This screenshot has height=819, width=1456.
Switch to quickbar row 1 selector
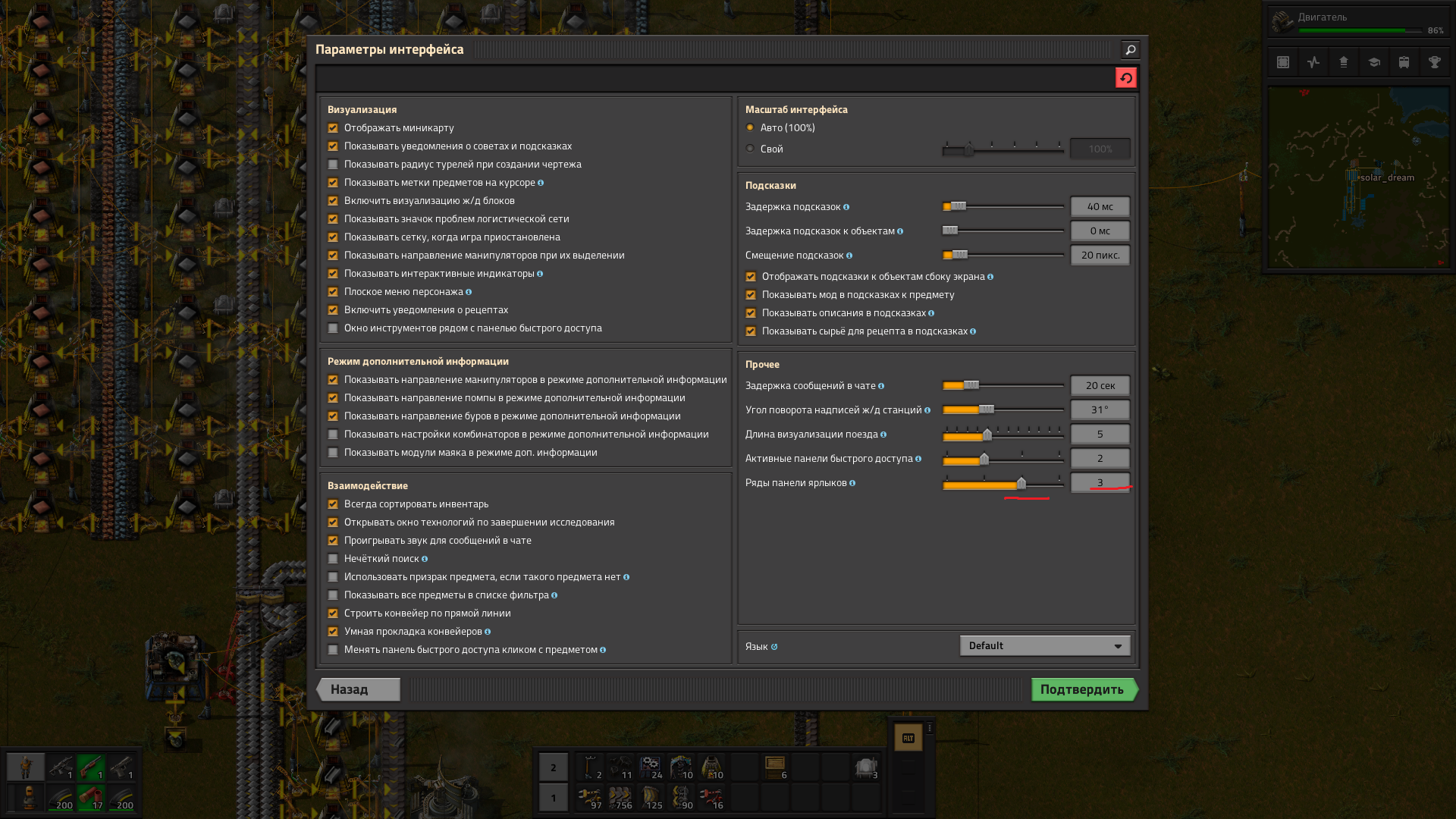(554, 798)
